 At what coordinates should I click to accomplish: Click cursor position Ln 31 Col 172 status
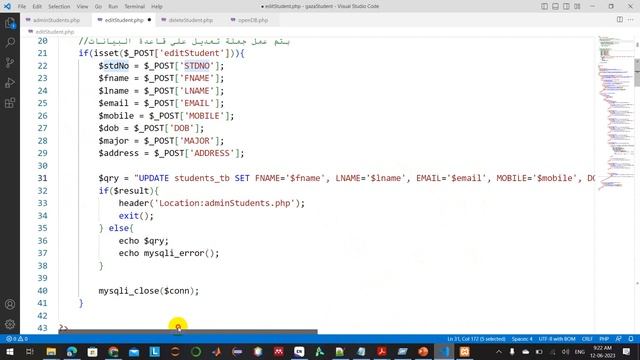(476, 339)
